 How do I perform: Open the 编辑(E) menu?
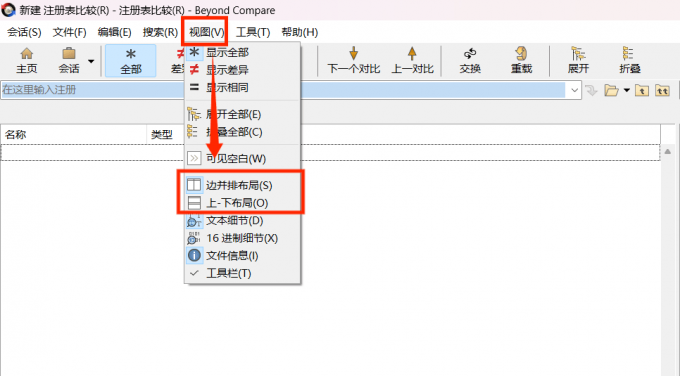114,32
